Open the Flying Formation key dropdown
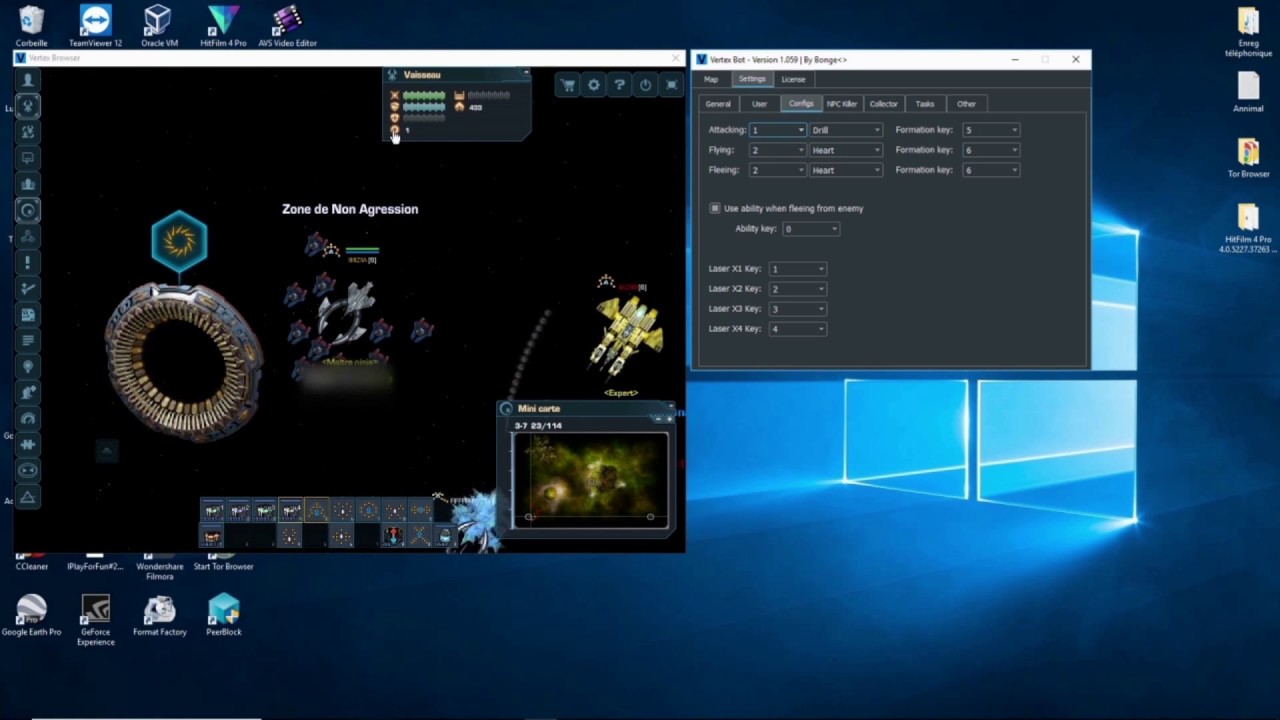Viewport: 1280px width, 720px height. (x=991, y=150)
